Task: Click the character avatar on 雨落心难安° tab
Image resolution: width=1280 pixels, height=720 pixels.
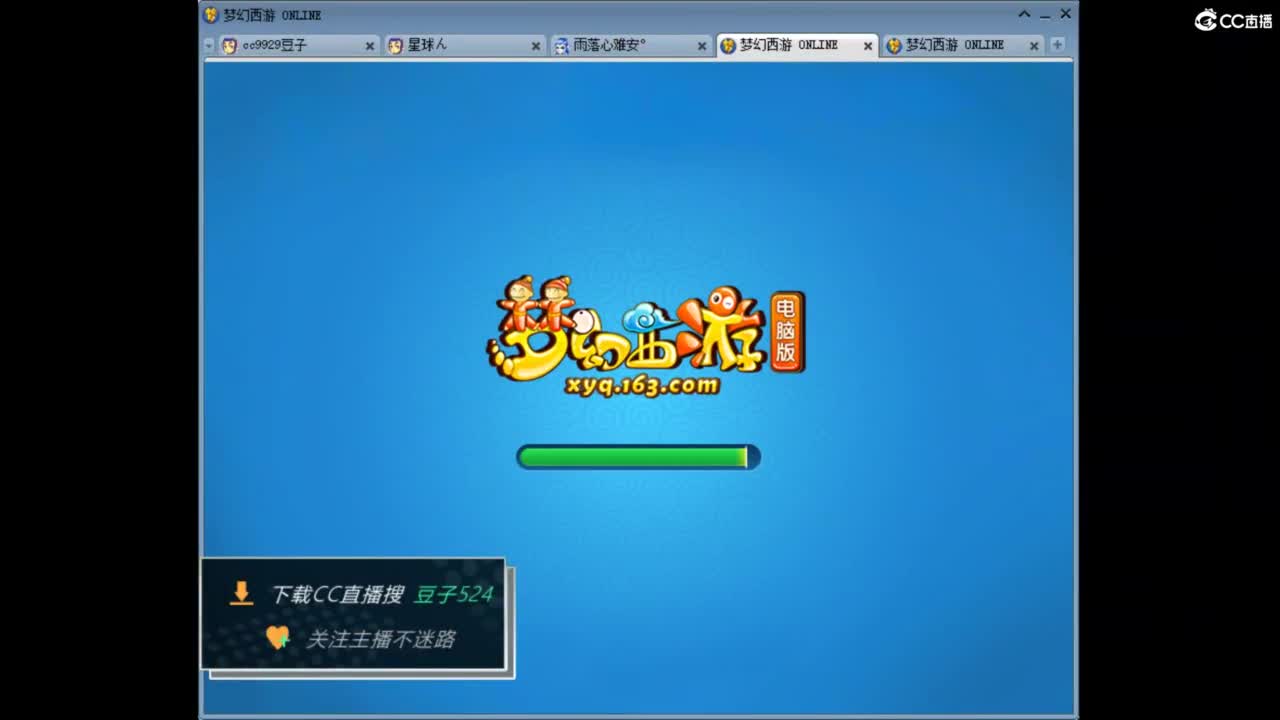Action: tap(561, 46)
